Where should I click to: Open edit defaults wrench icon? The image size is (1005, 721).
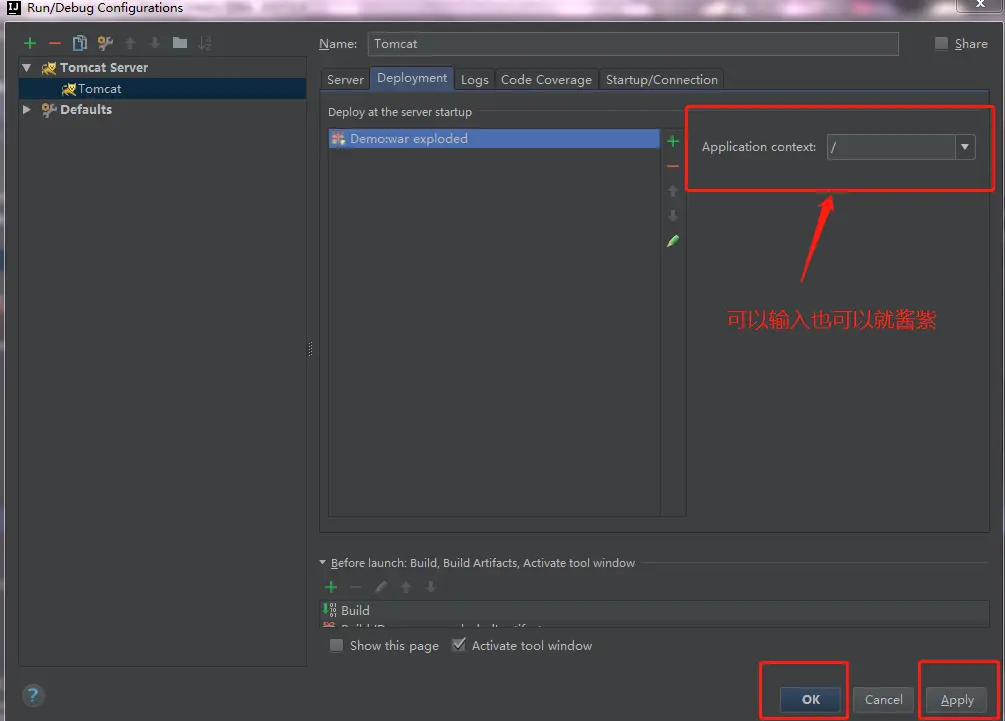pyautogui.click(x=105, y=43)
